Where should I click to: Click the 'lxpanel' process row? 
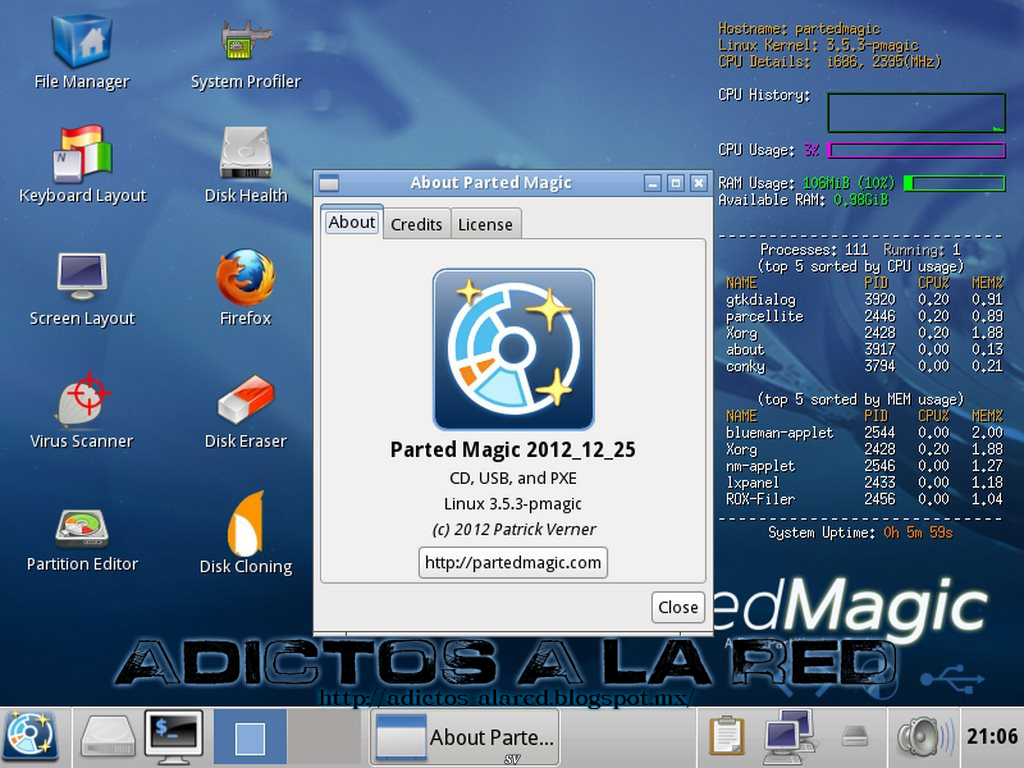click(864, 483)
